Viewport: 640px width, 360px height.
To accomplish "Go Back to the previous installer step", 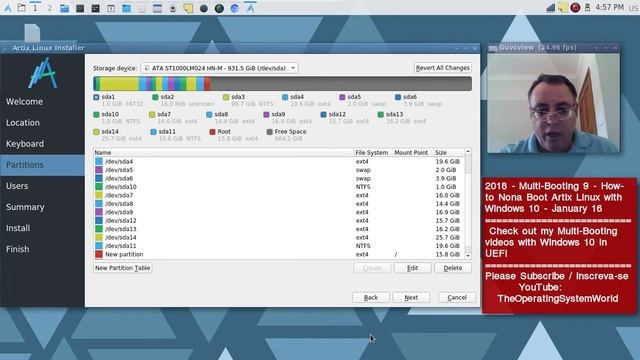I will point(371,298).
